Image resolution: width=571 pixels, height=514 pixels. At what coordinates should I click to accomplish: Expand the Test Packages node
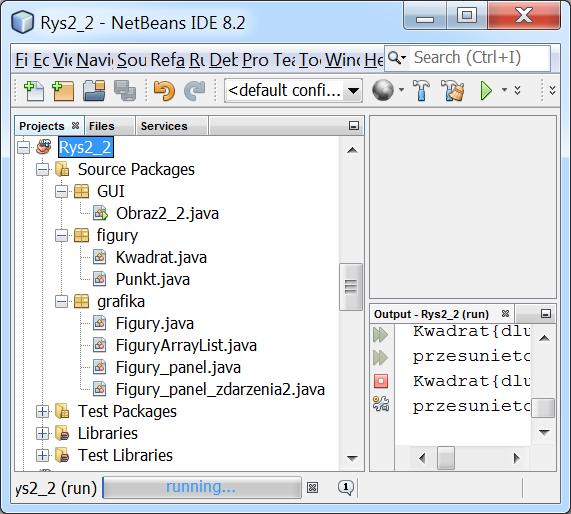(x=43, y=412)
